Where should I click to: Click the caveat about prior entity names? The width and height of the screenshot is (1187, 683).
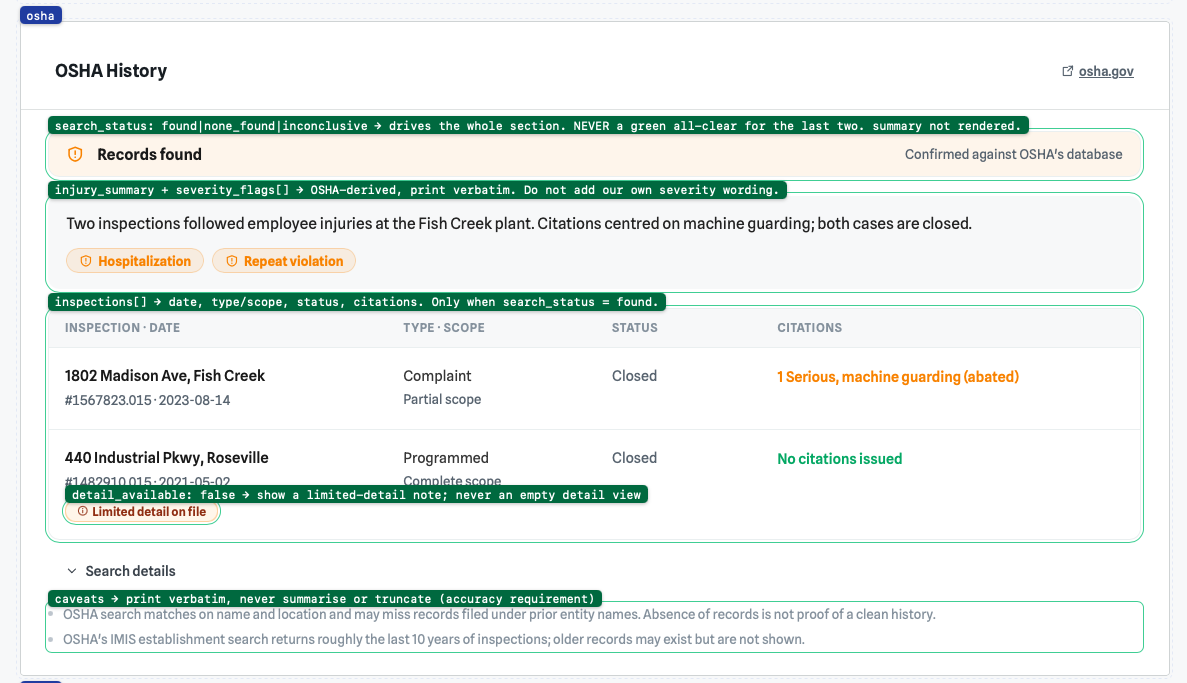tap(499, 614)
